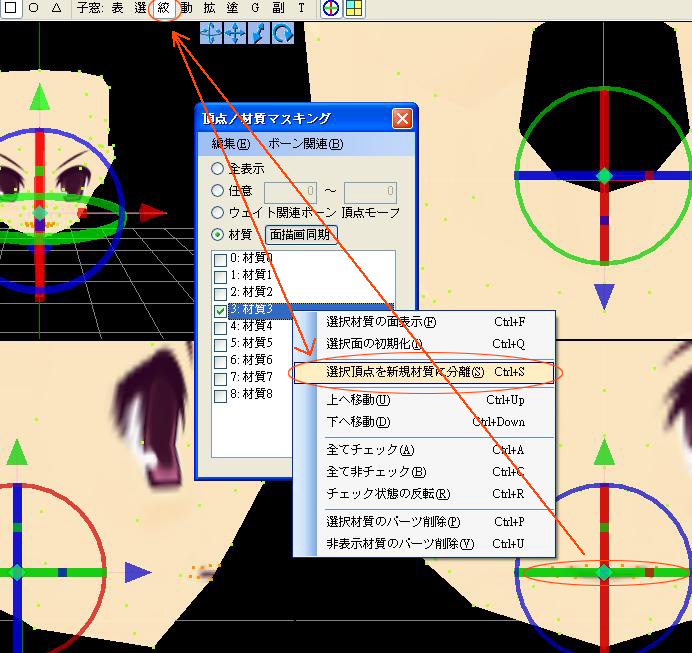Choose 選択面の初期化 from context menu
This screenshot has height=653, width=692.
click(424, 344)
